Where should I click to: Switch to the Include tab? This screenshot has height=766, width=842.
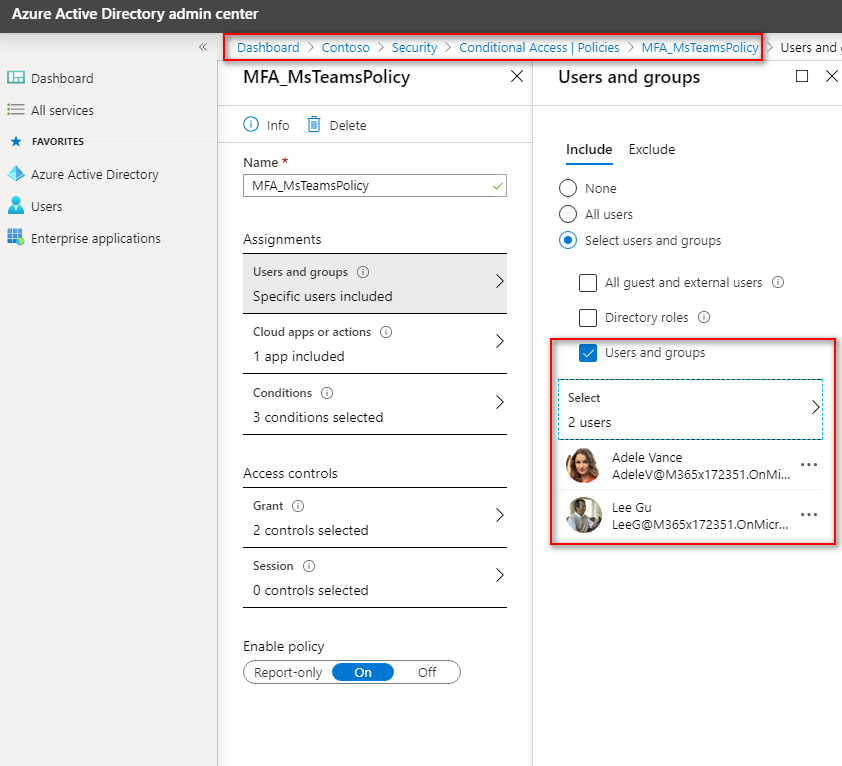(589, 149)
